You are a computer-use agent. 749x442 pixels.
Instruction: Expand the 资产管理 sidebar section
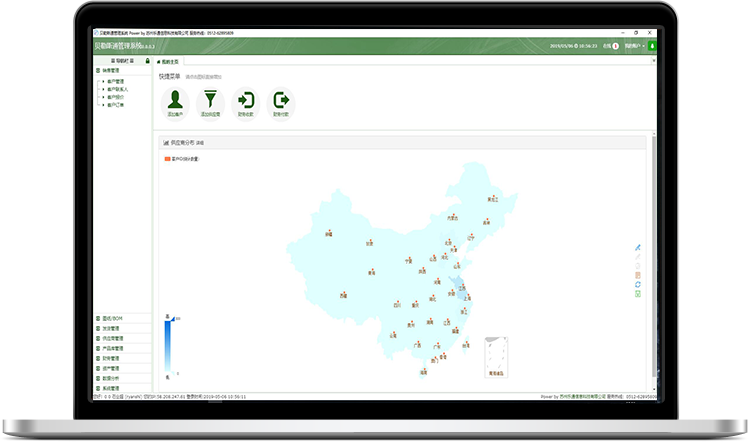(123, 368)
